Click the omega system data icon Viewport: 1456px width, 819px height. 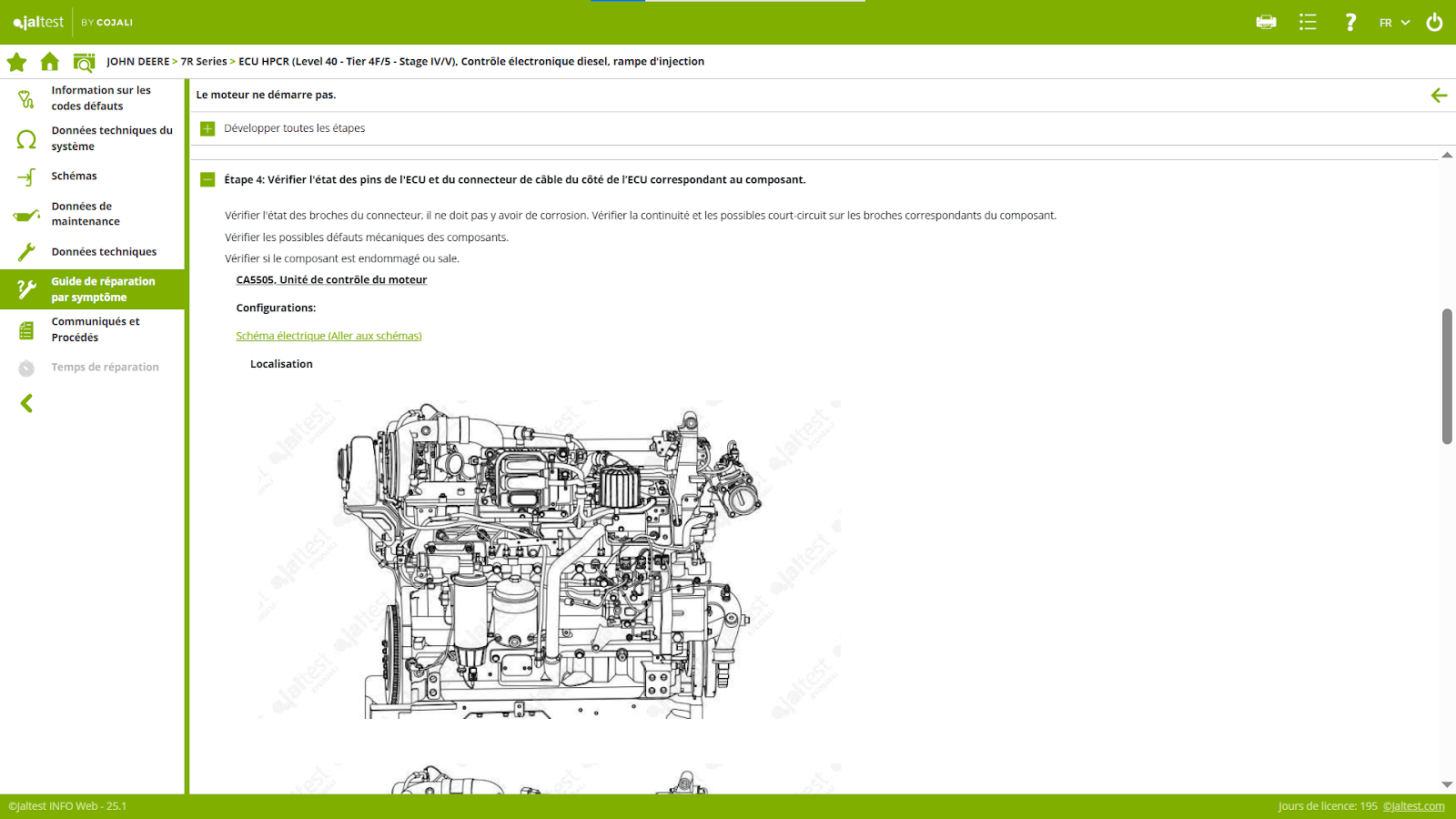pos(26,138)
